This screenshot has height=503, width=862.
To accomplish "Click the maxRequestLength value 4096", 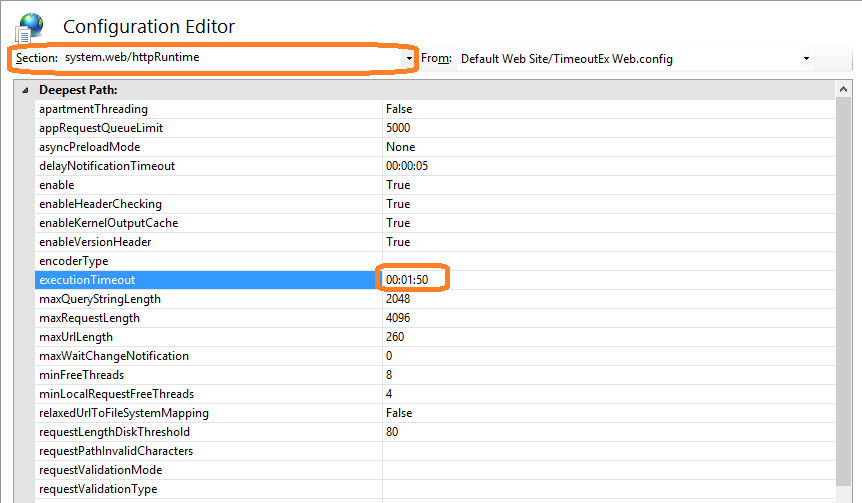I will pos(398,318).
